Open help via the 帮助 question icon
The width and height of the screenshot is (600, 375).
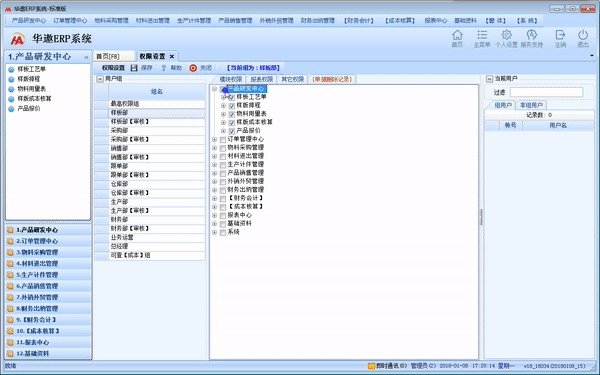point(164,68)
